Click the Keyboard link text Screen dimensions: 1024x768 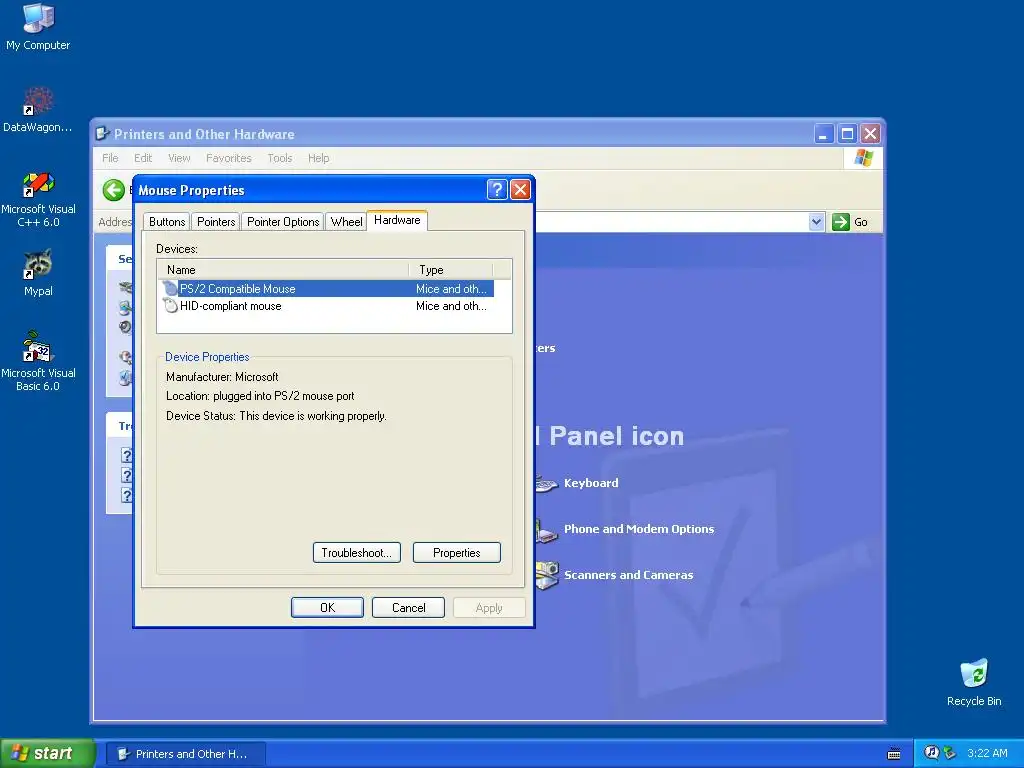click(x=591, y=483)
